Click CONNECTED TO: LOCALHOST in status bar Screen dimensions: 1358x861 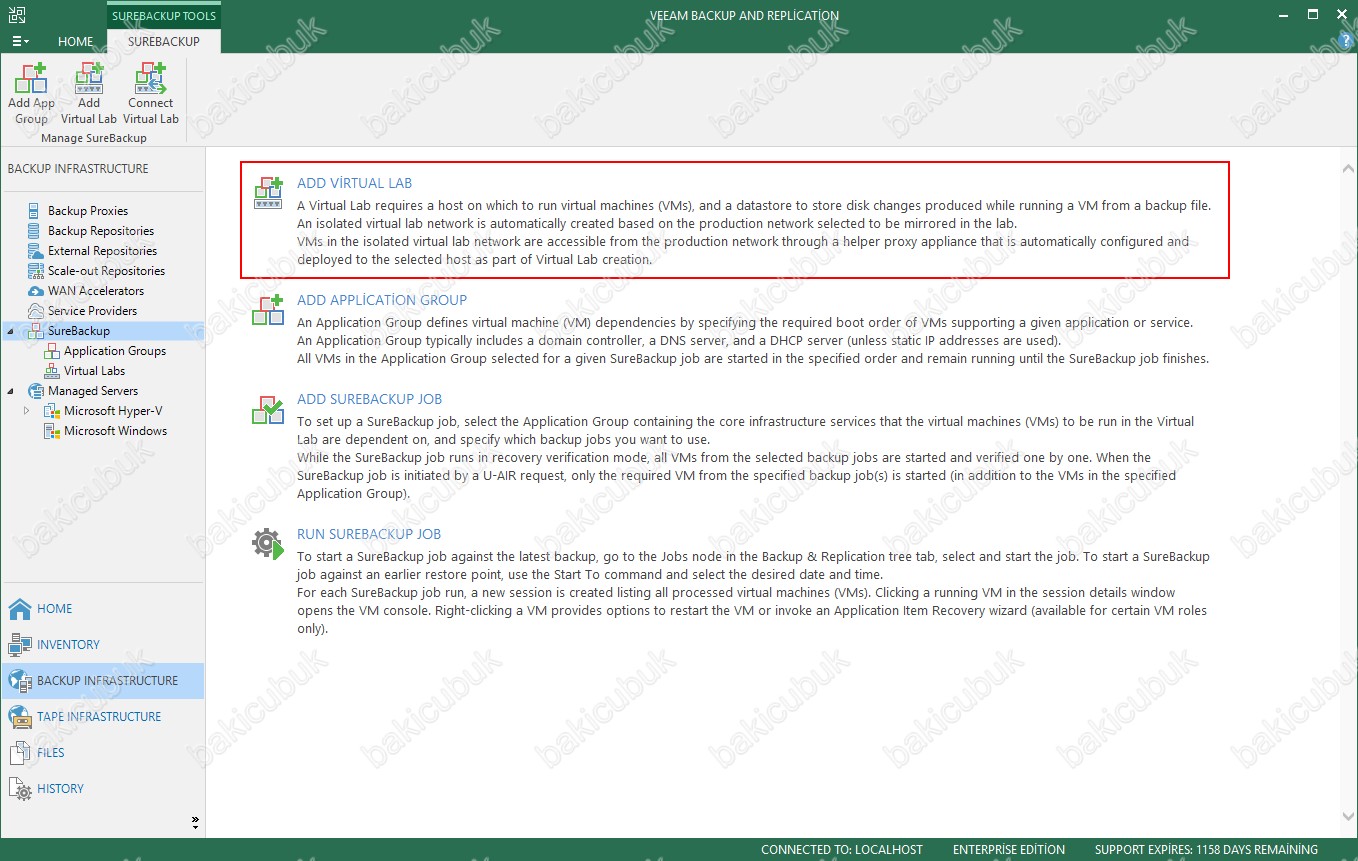pyautogui.click(x=841, y=850)
